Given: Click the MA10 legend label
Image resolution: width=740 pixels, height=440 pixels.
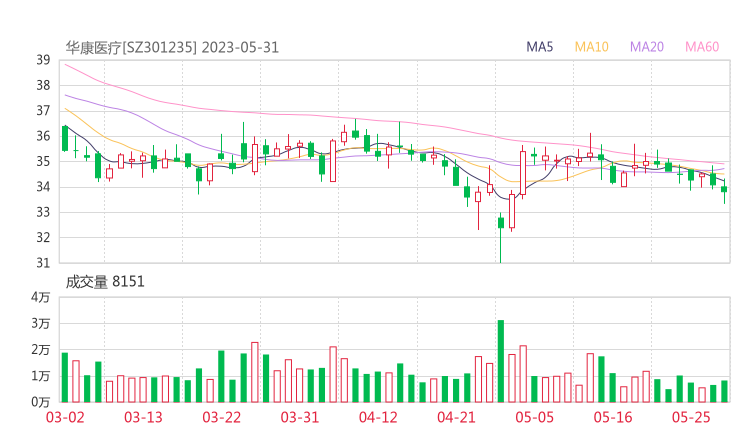Looking at the screenshot, I should click(x=591, y=47).
